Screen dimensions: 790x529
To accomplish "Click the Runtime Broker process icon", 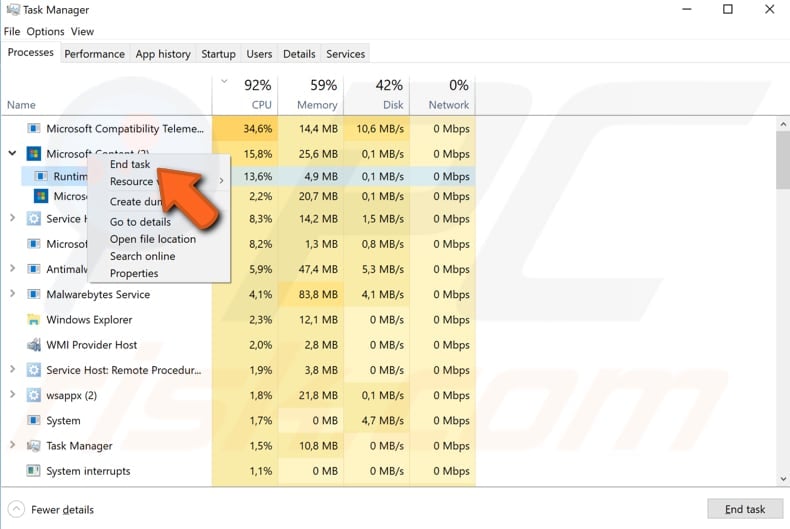I will [41, 176].
